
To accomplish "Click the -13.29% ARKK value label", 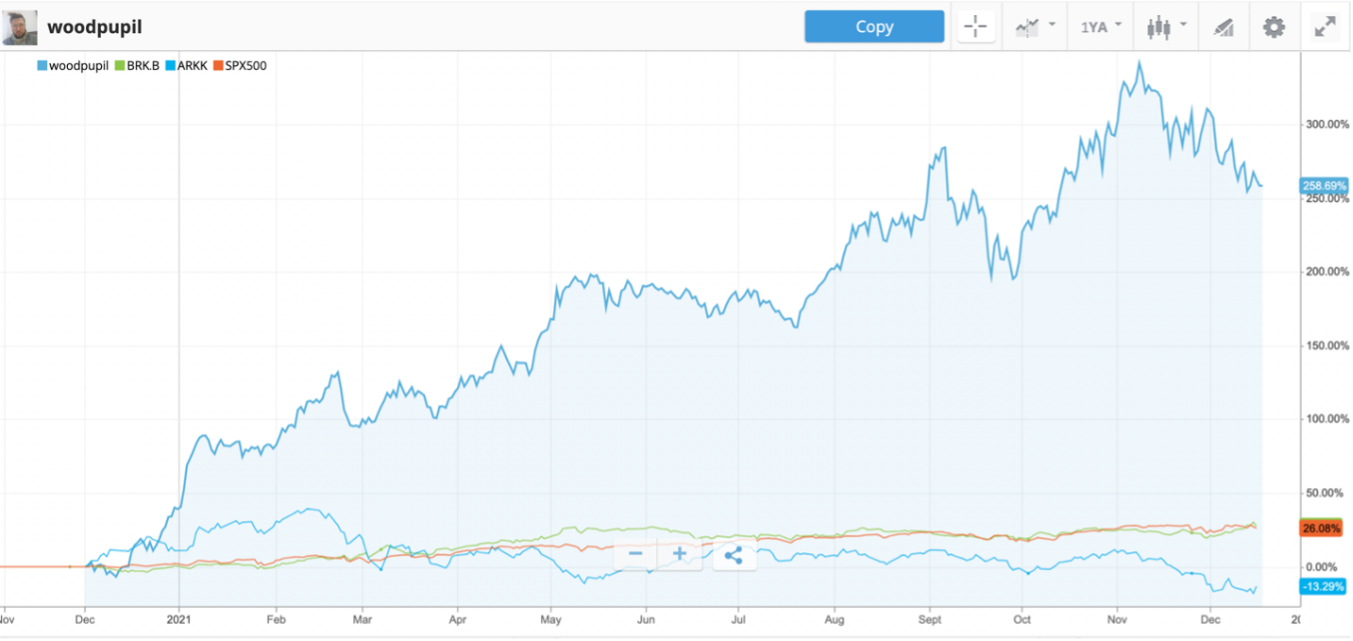I will 1321,586.
